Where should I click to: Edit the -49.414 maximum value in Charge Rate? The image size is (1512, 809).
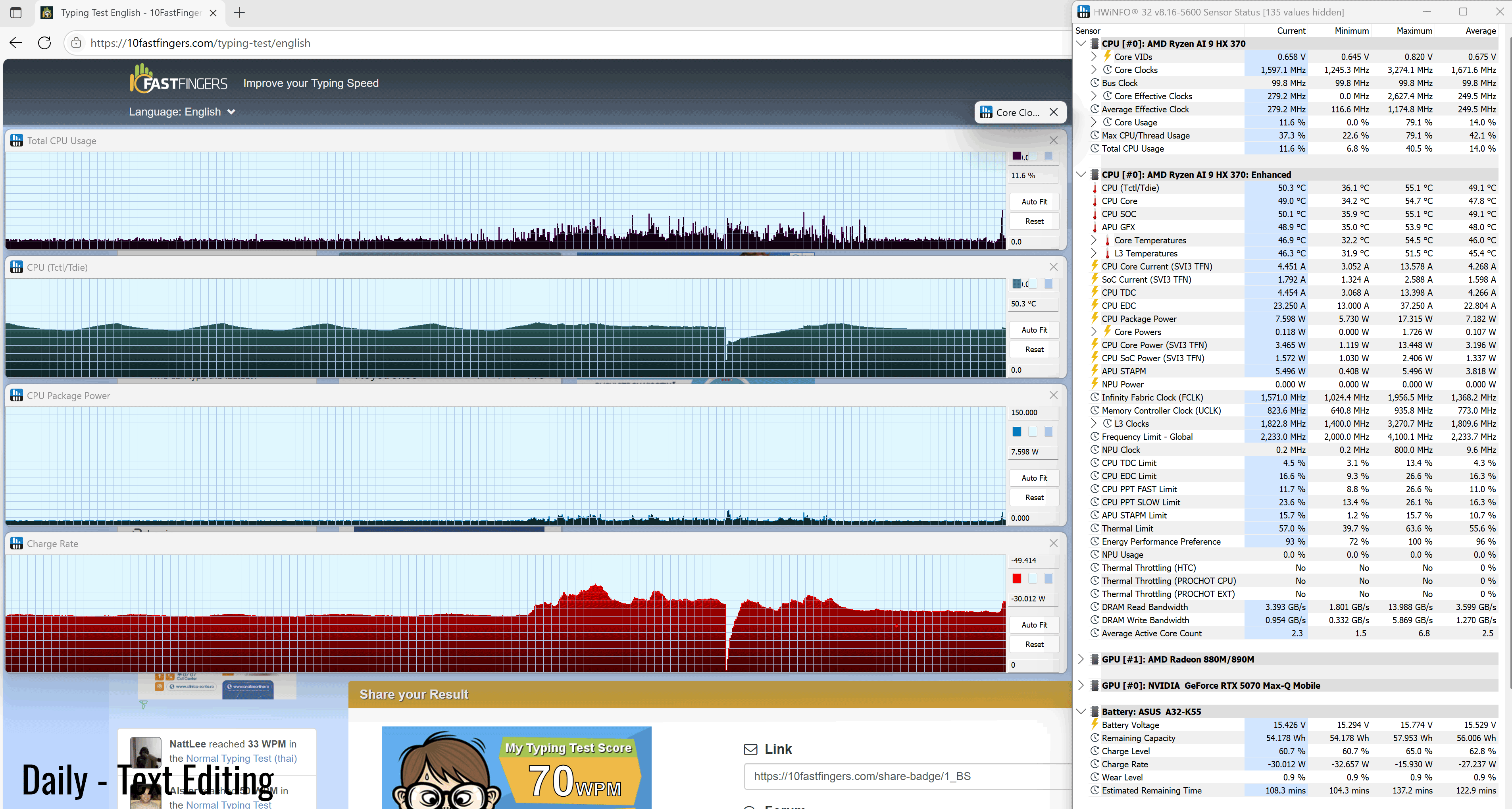(1034, 561)
